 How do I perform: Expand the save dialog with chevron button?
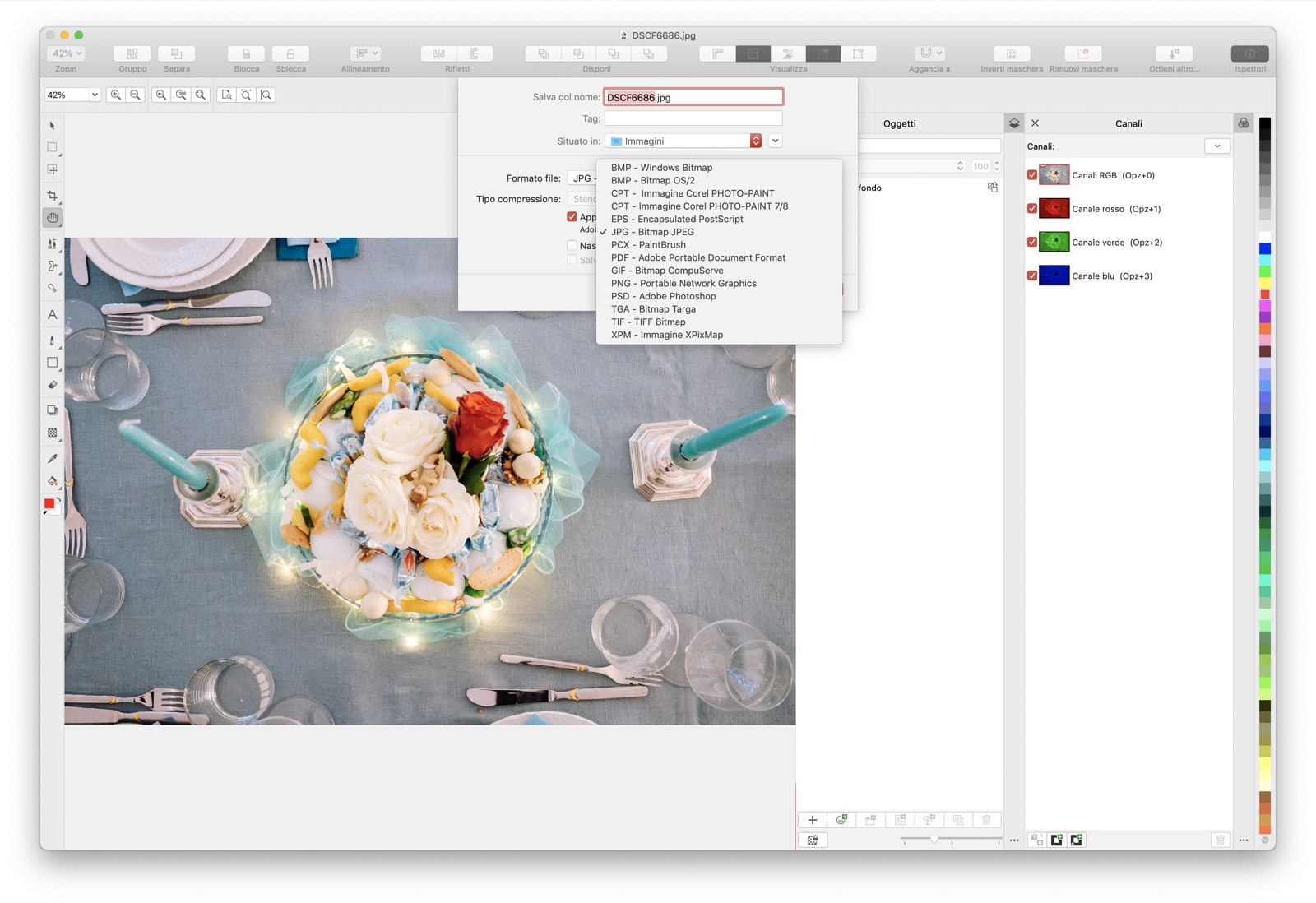775,141
